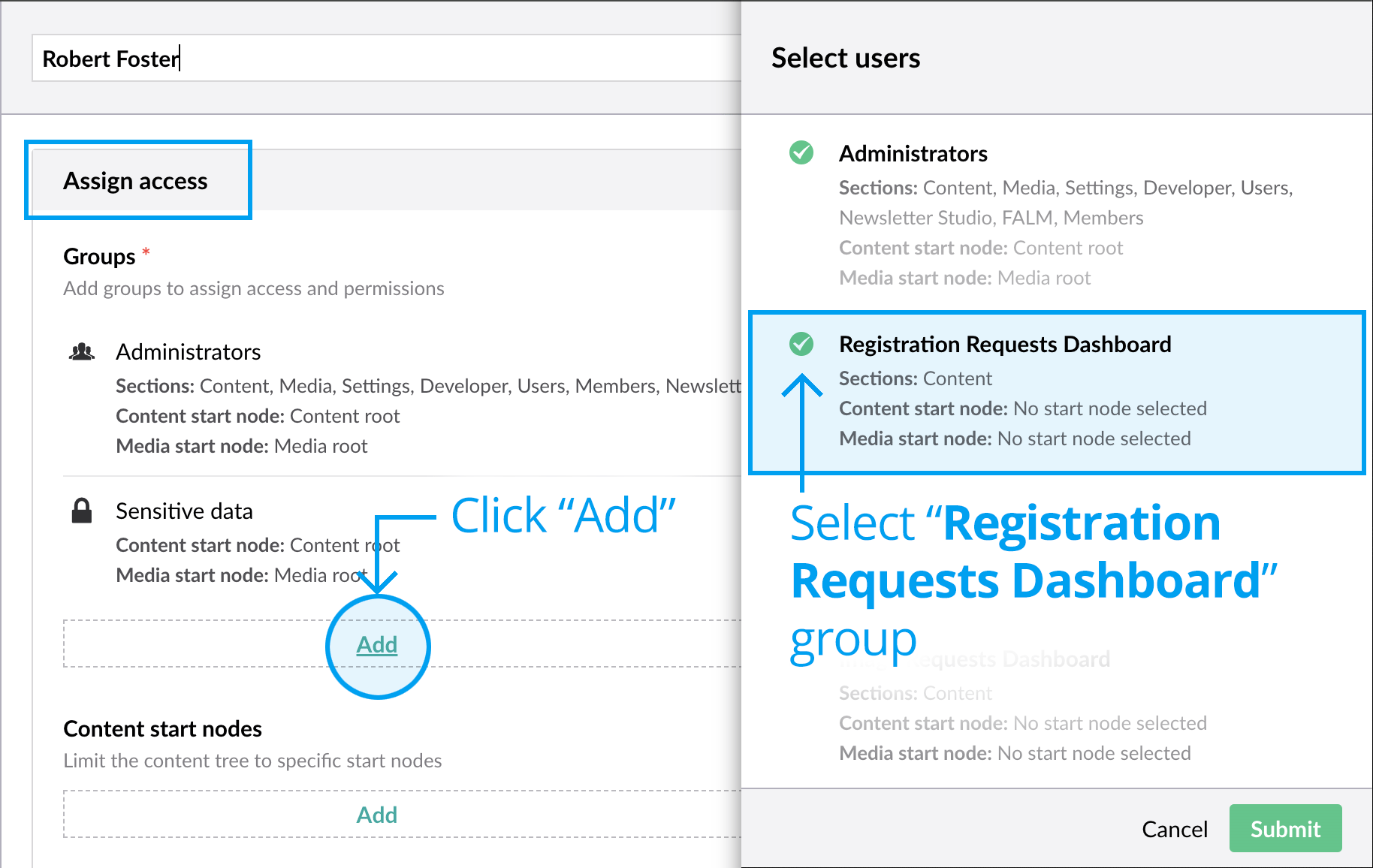
Task: Click the Content start nodes heading
Action: (x=162, y=728)
